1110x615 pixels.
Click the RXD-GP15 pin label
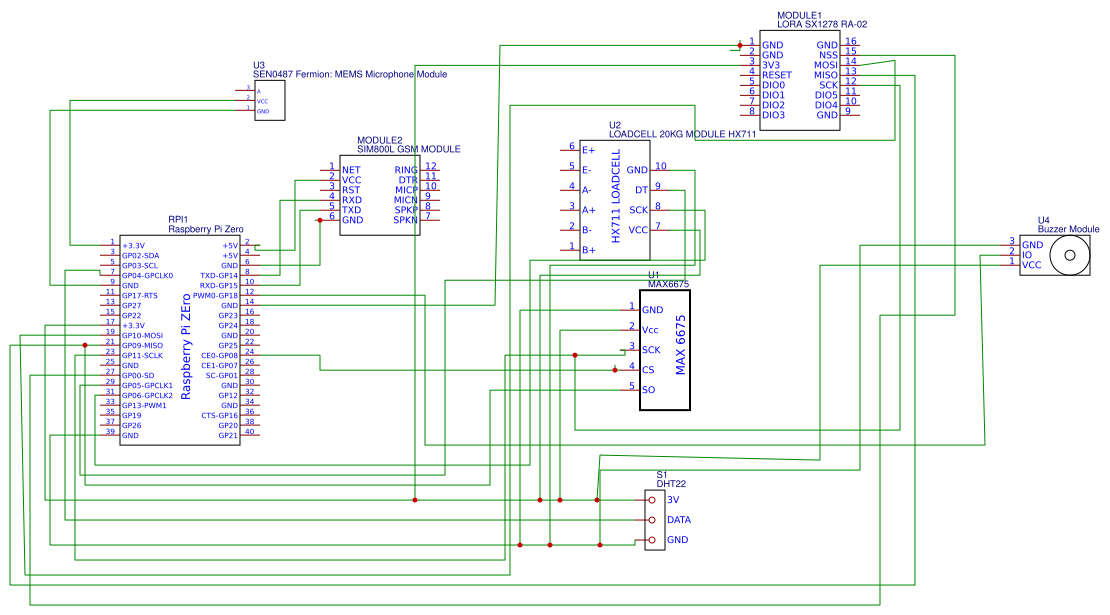[x=219, y=286]
